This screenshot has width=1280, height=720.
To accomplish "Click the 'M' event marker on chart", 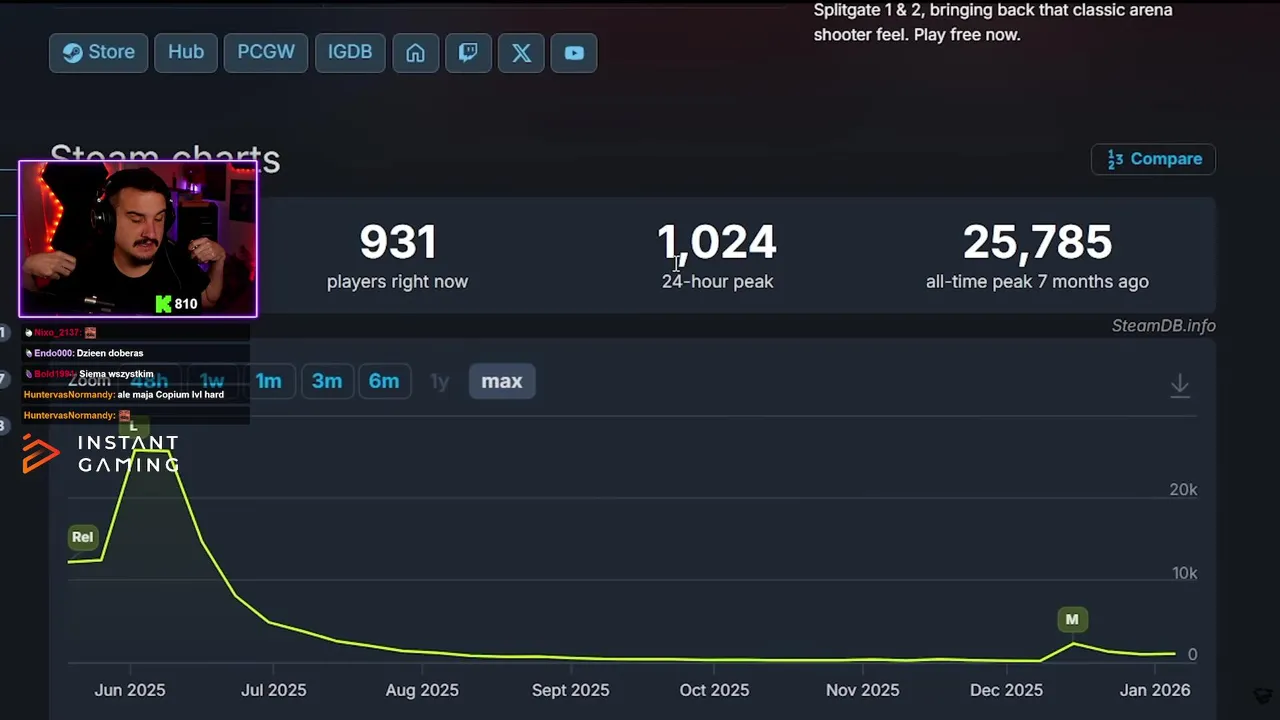I will 1072,620.
